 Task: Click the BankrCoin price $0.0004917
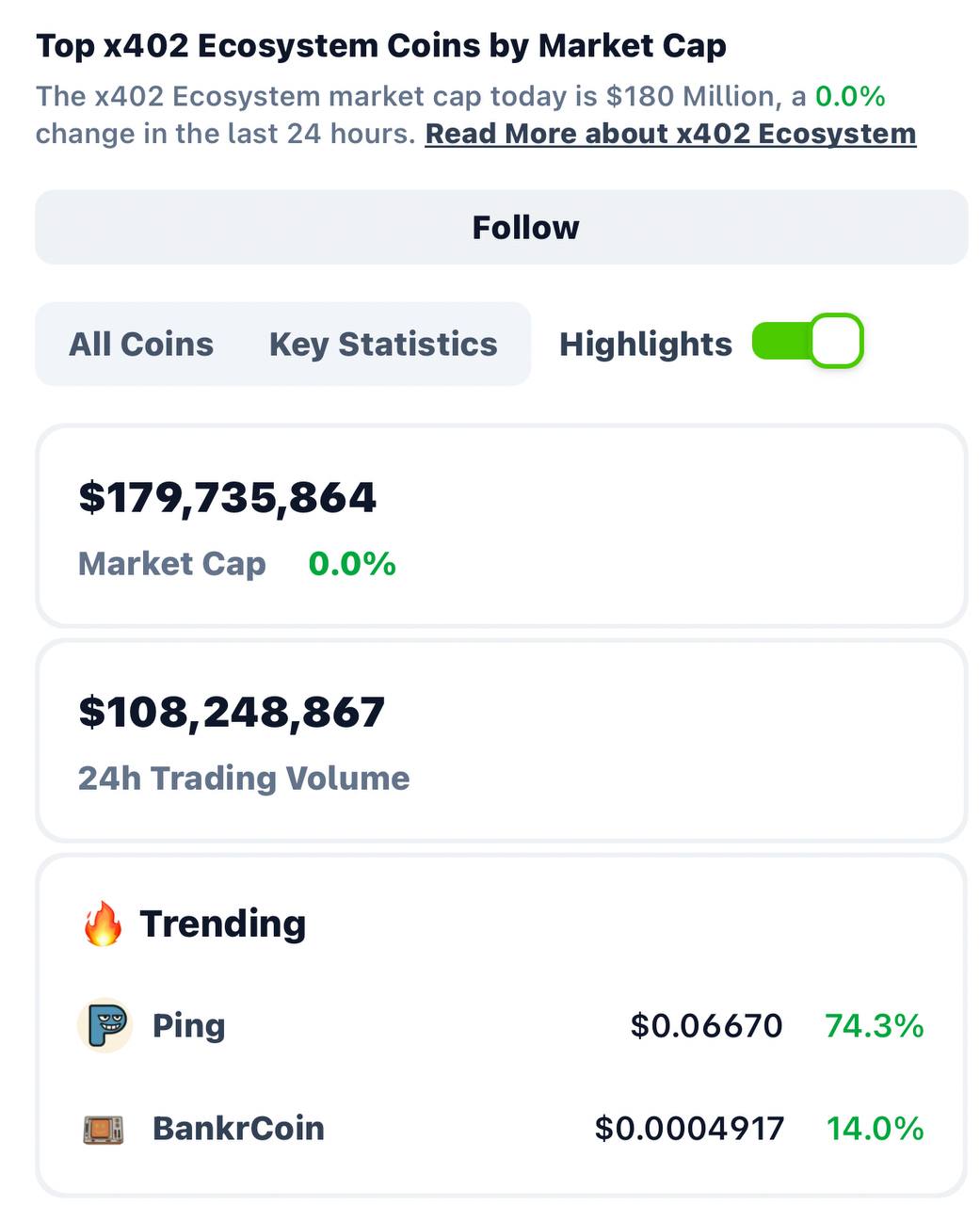(689, 1128)
